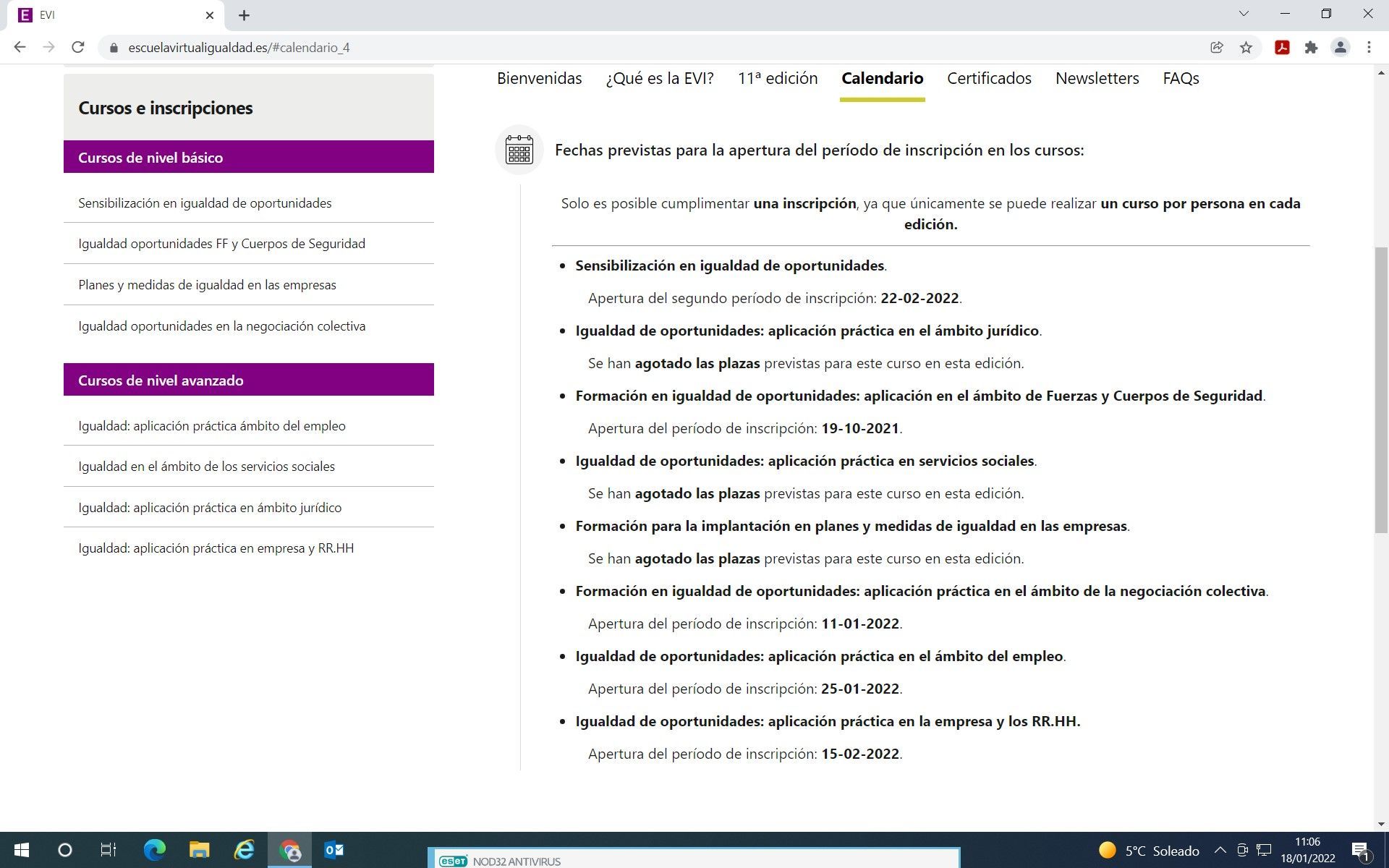Screen dimensions: 1389x868
Task: Click the Chrome taskbar icon
Action: 290,850
